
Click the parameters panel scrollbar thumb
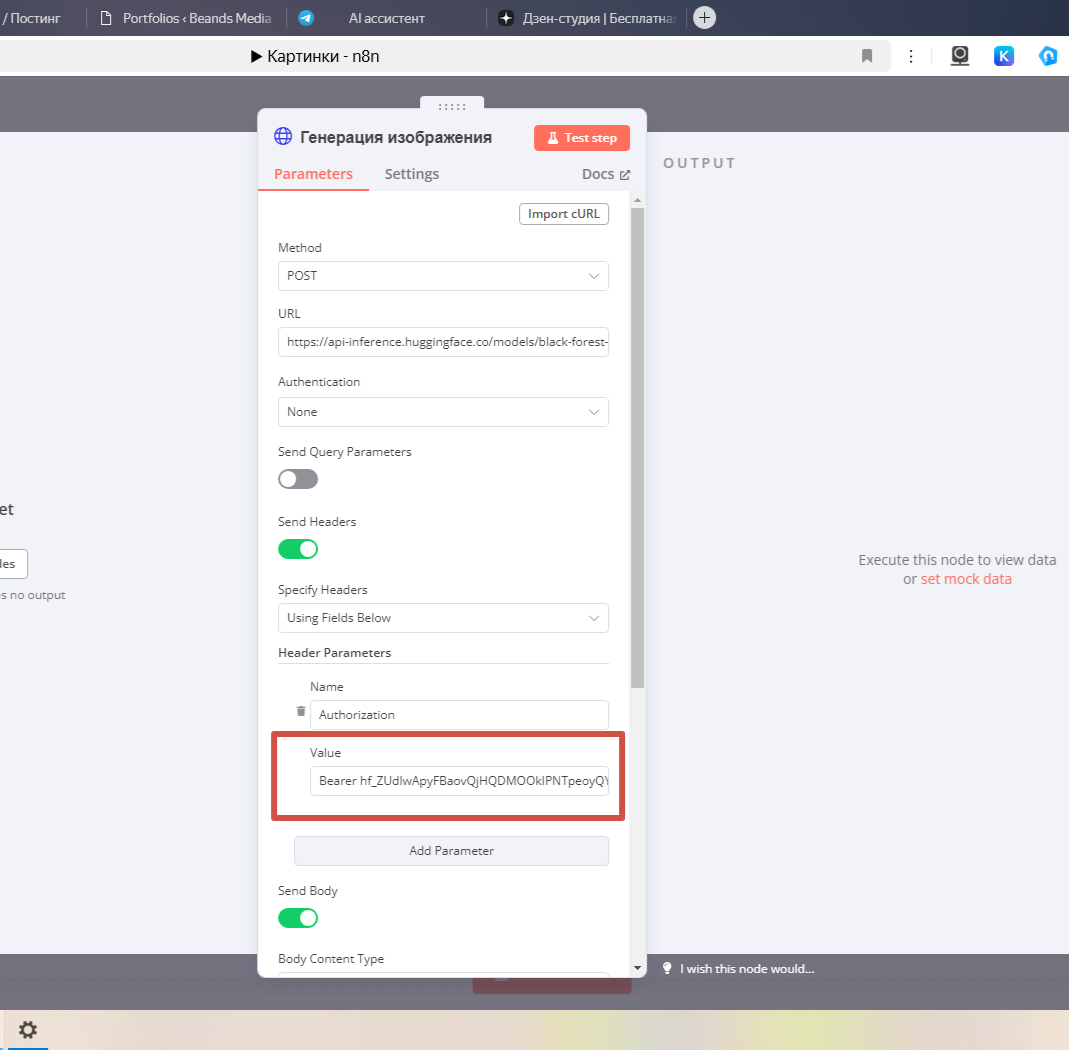[x=637, y=447]
